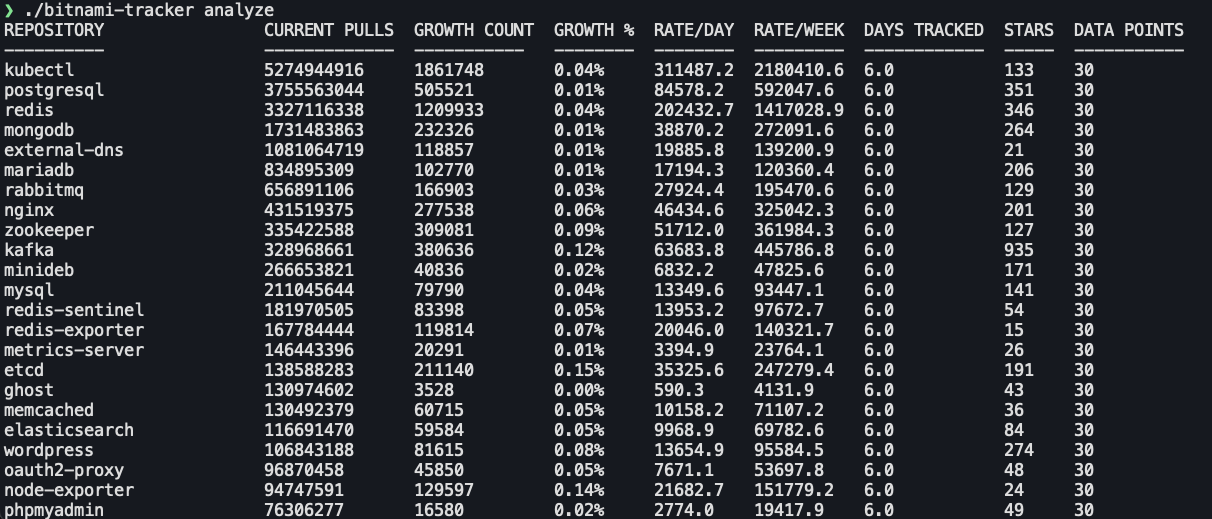Click the 'redis' repository row name
This screenshot has height=519, width=1212.
29,110
